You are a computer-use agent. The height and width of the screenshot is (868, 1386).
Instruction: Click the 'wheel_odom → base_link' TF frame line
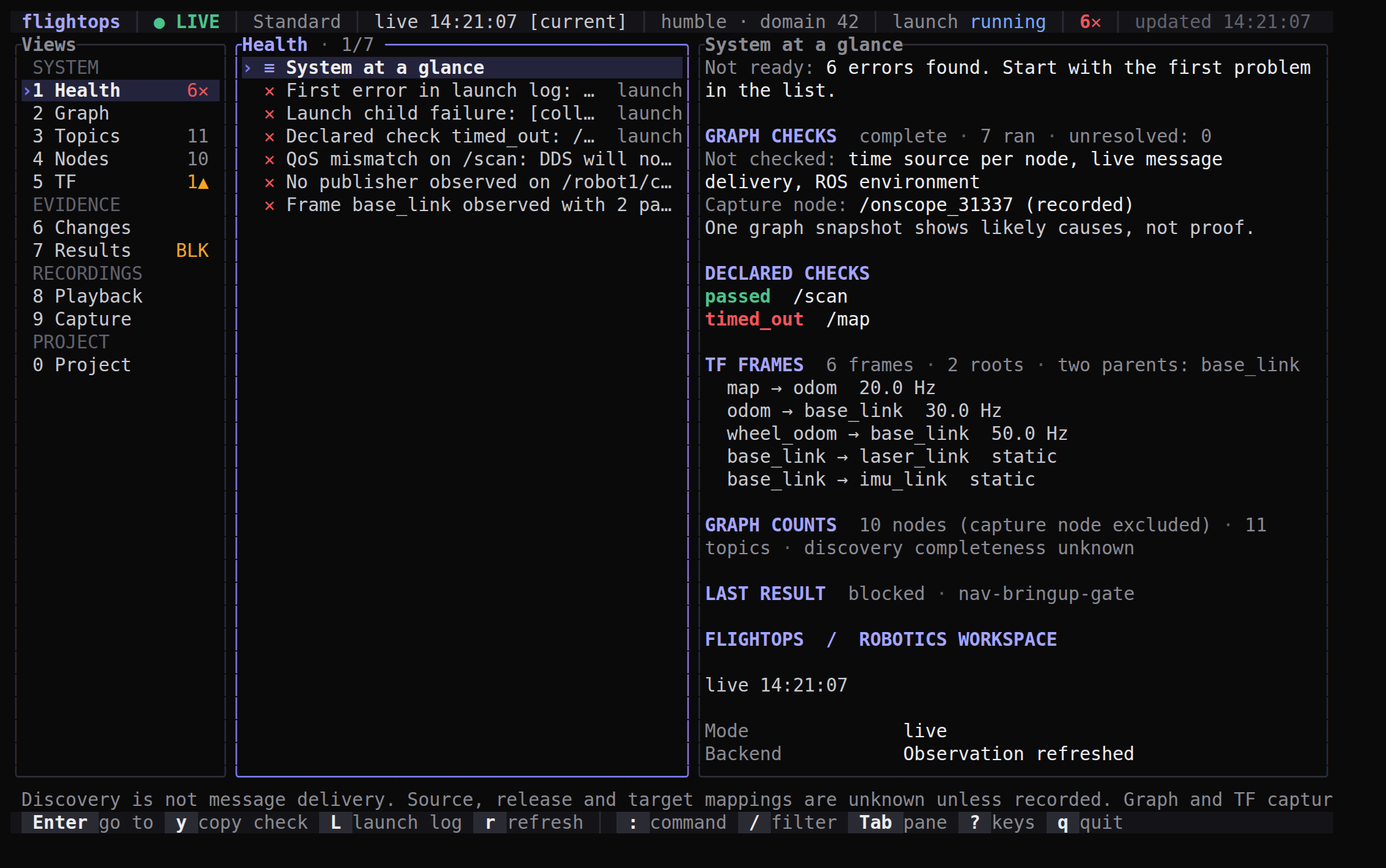(x=897, y=433)
